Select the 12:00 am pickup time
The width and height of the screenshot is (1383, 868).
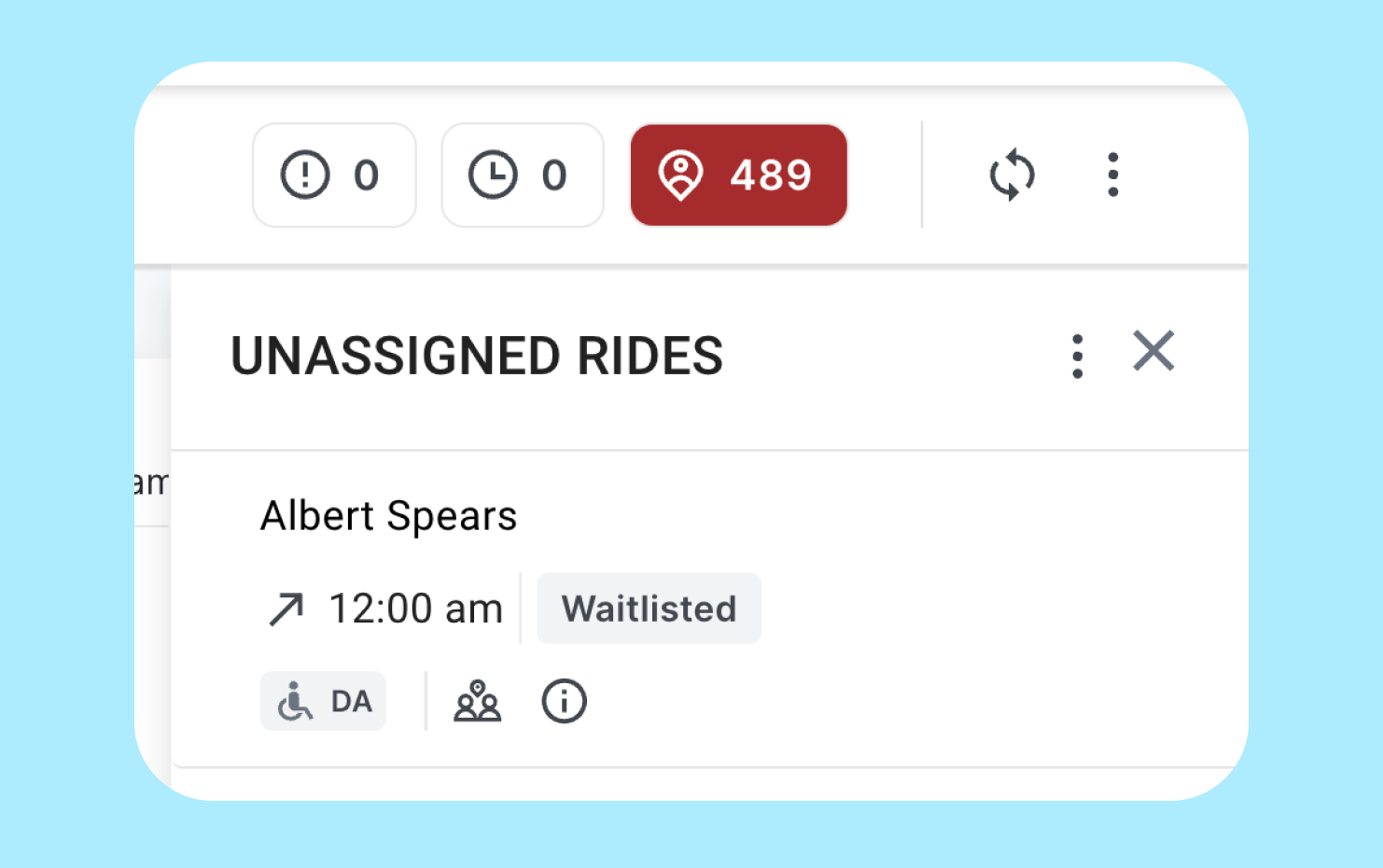point(415,609)
